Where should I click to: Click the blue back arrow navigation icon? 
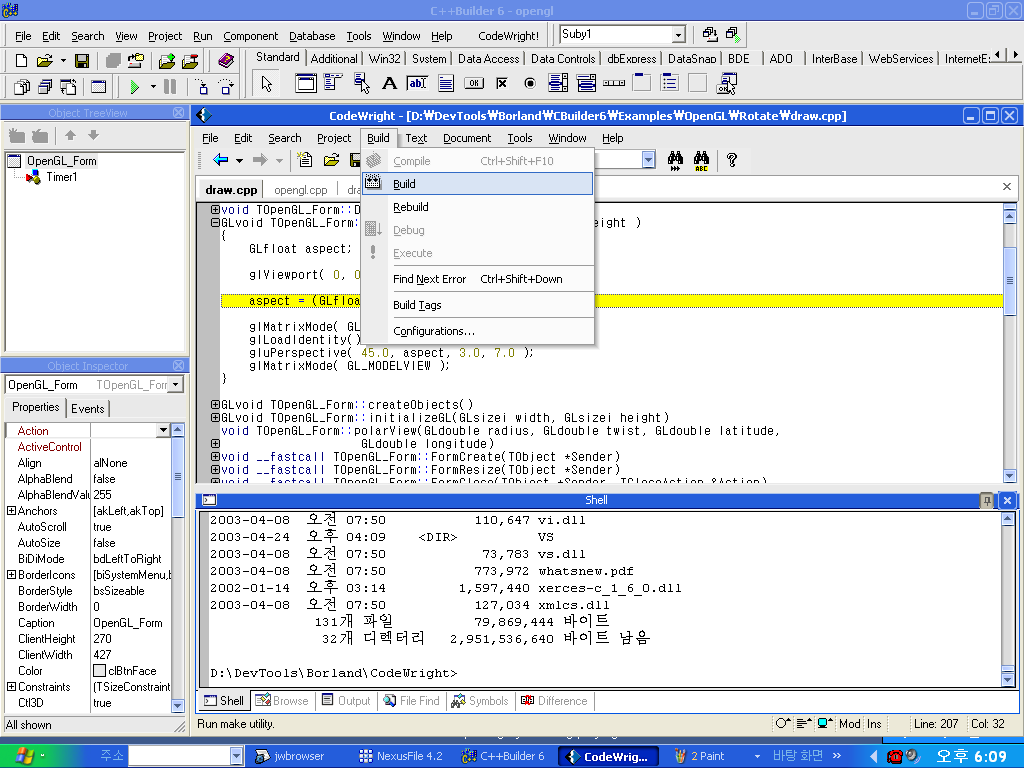pyautogui.click(x=221, y=160)
